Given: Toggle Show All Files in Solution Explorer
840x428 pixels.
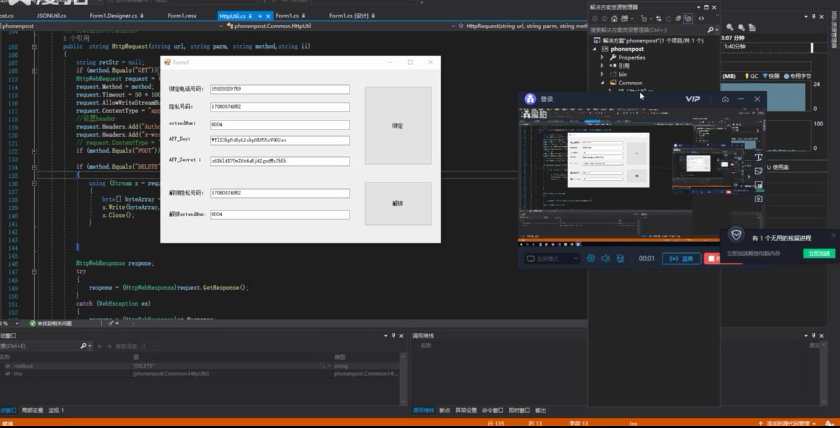Looking at the screenshot, I should [688, 19].
